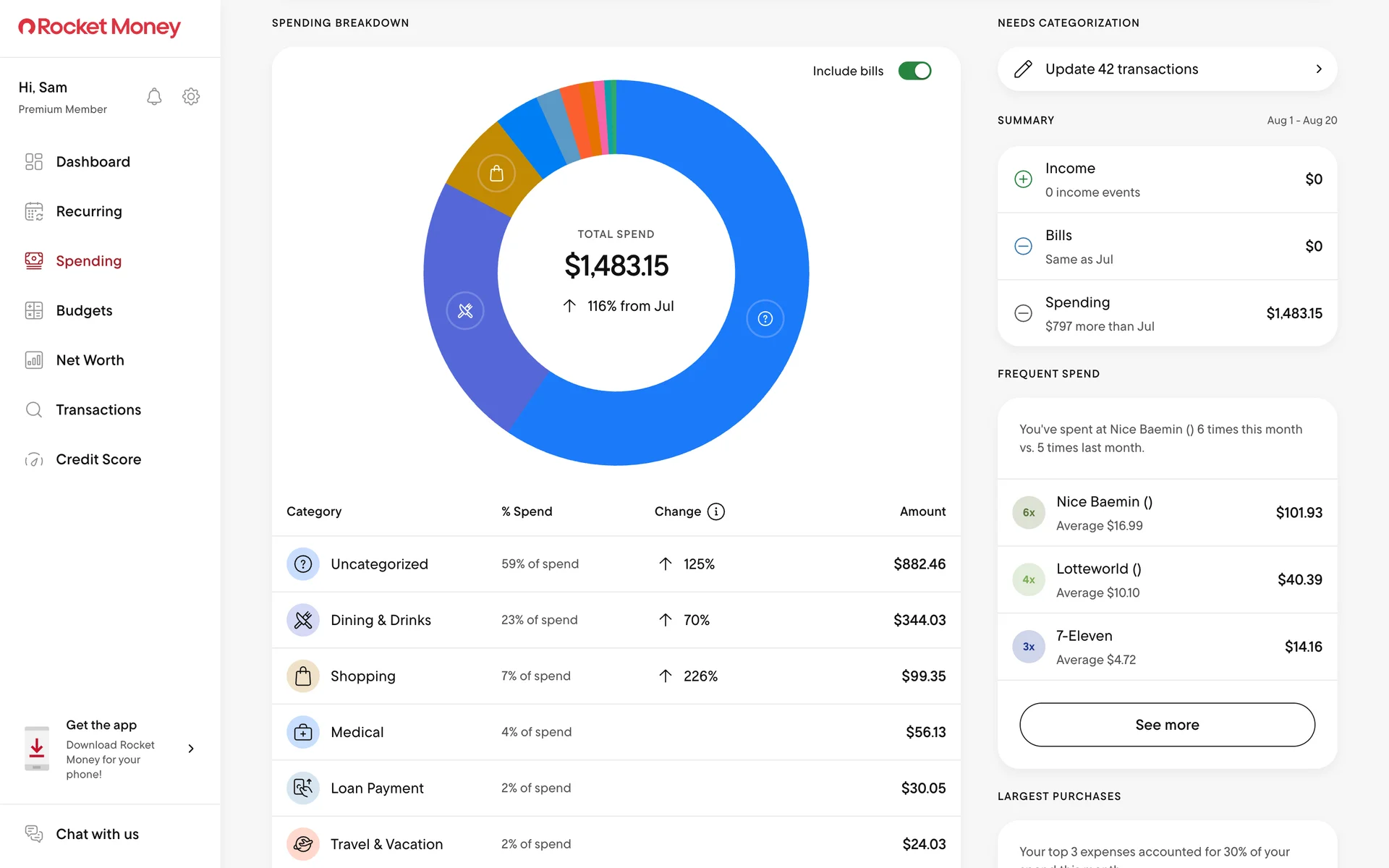Screen dimensions: 1389x868
Task: Toggle off the Include bills switch
Action: 914,71
